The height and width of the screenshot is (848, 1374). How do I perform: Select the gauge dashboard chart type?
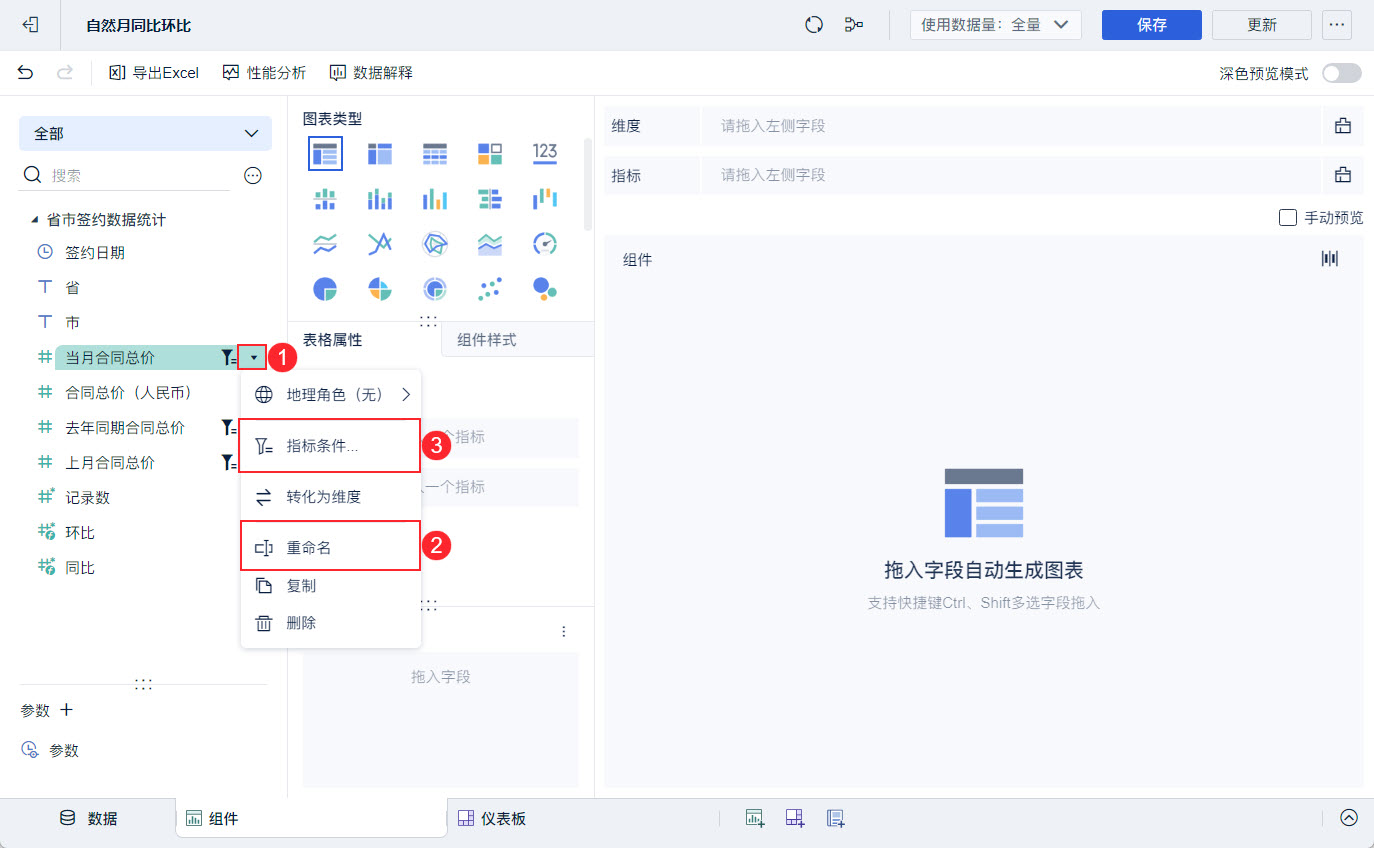click(x=545, y=243)
